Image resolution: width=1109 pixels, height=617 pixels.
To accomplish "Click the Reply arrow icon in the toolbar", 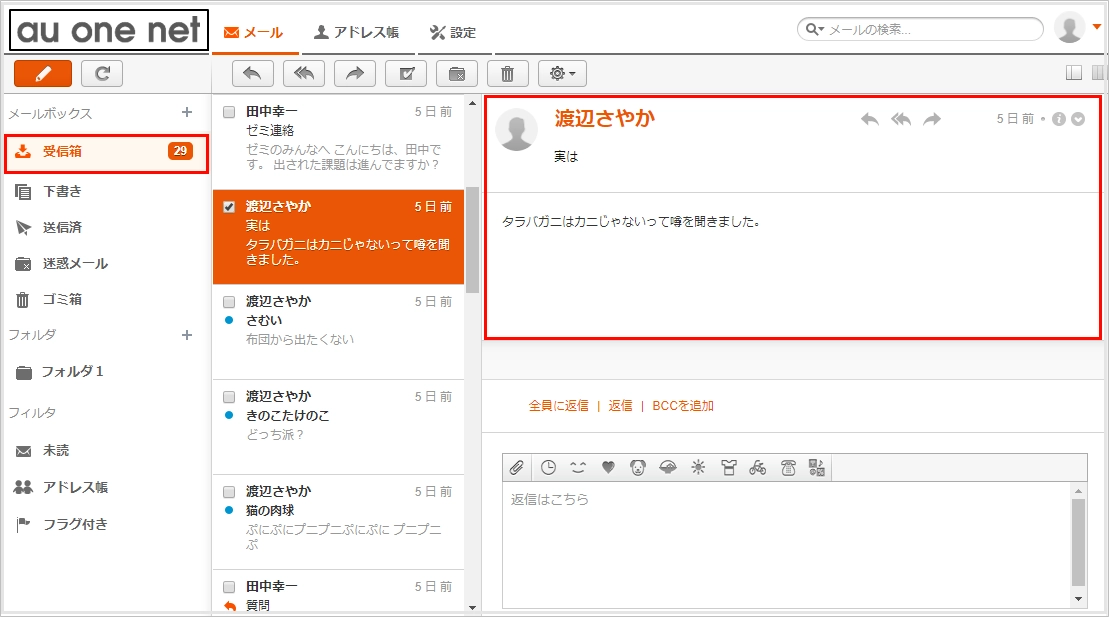I will pyautogui.click(x=252, y=72).
